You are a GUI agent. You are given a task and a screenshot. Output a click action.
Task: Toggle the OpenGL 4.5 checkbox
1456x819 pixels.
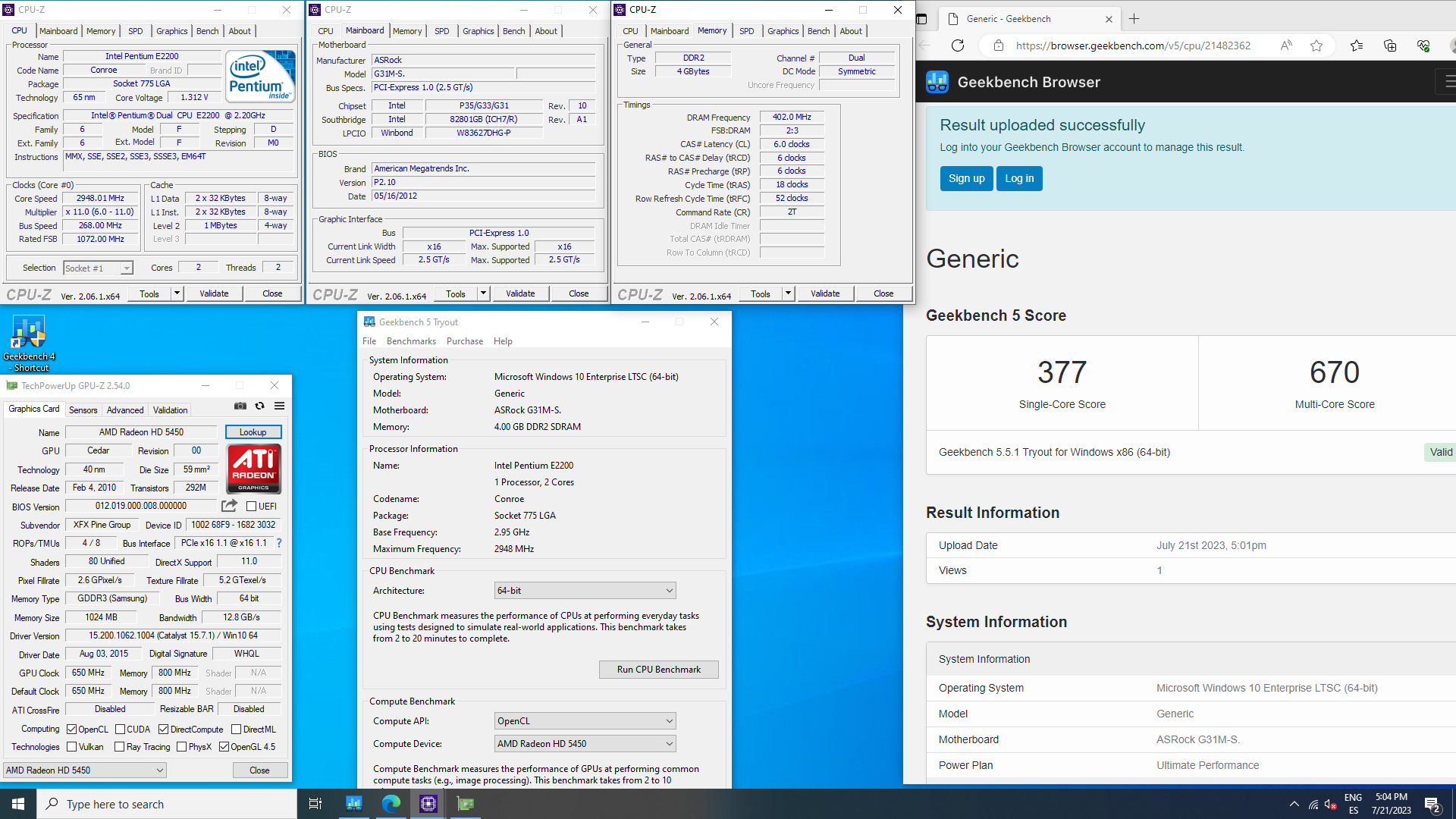[224, 747]
